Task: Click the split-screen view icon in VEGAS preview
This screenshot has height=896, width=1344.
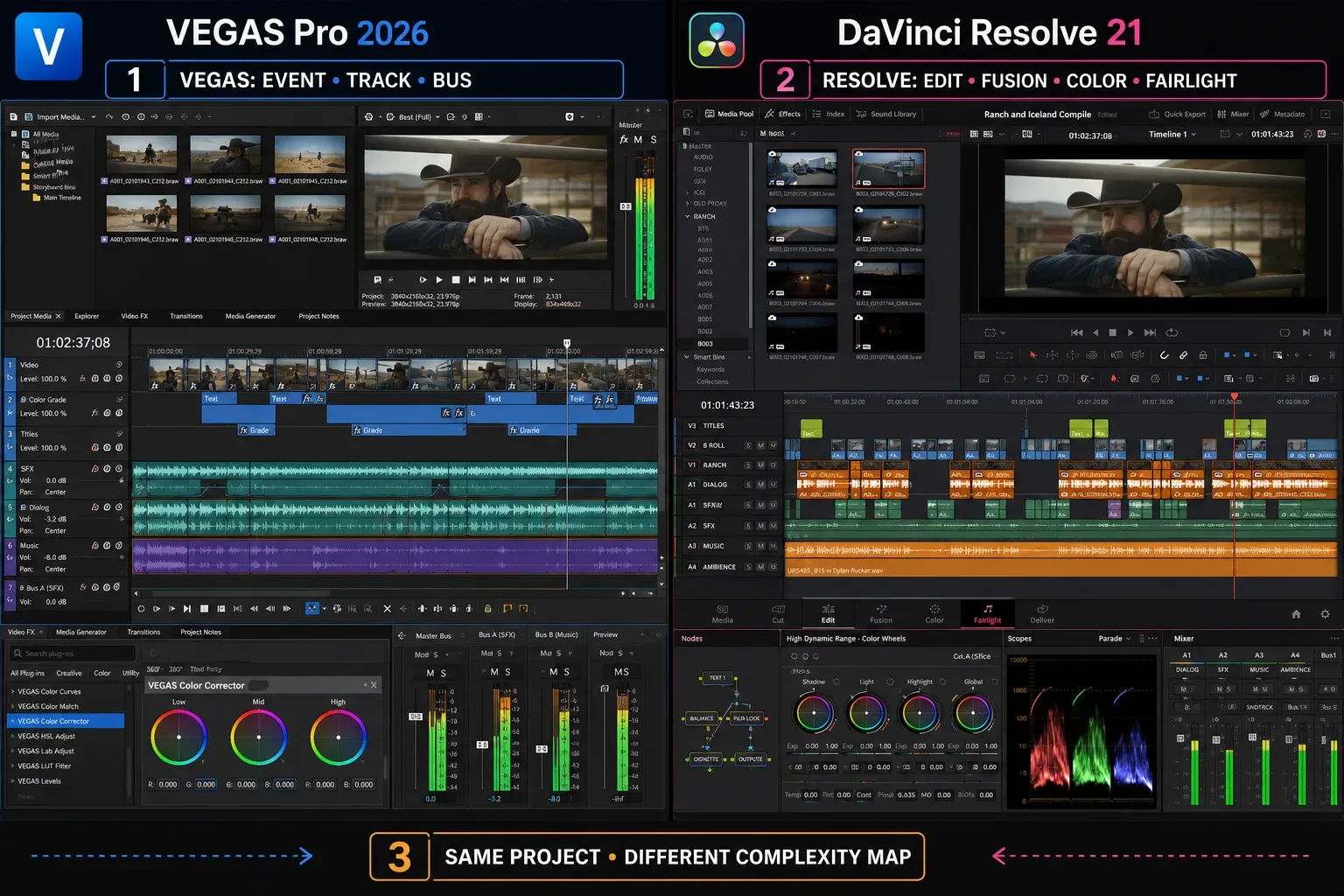Action: coord(479,116)
